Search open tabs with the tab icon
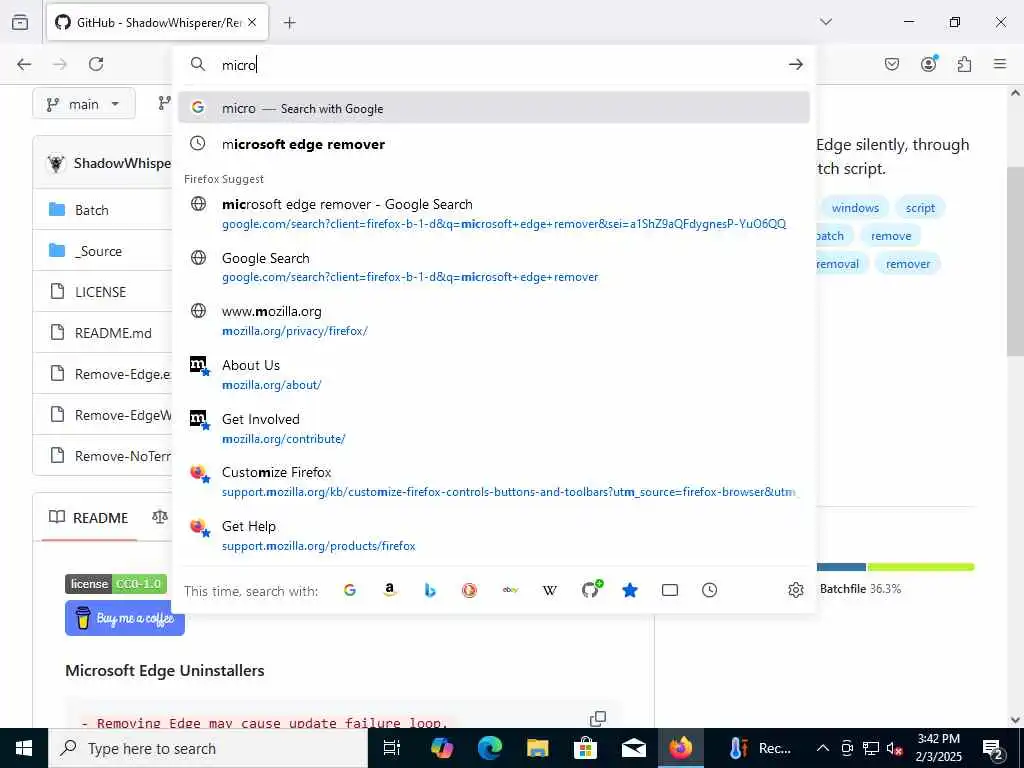Screen dimensions: 1024x768 (670, 590)
